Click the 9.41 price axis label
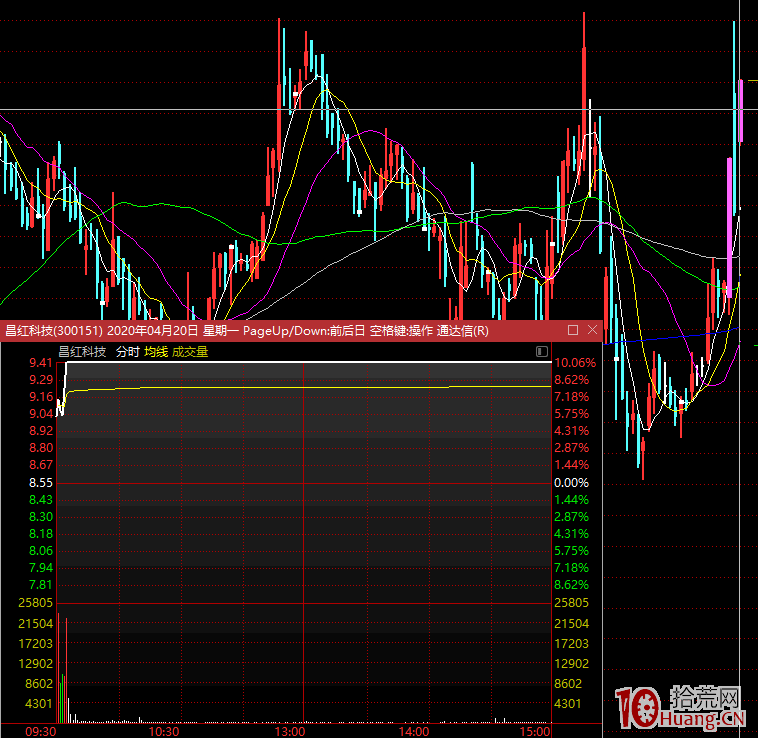758x738 pixels. [41, 362]
